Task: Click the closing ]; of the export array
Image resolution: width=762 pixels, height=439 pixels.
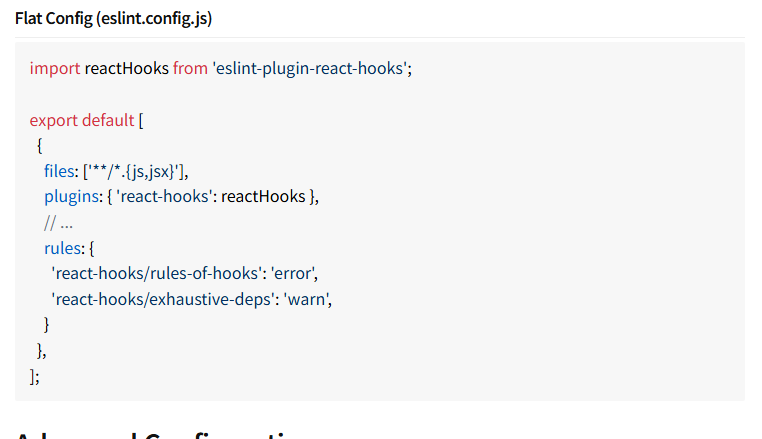Action: pyautogui.click(x=35, y=376)
